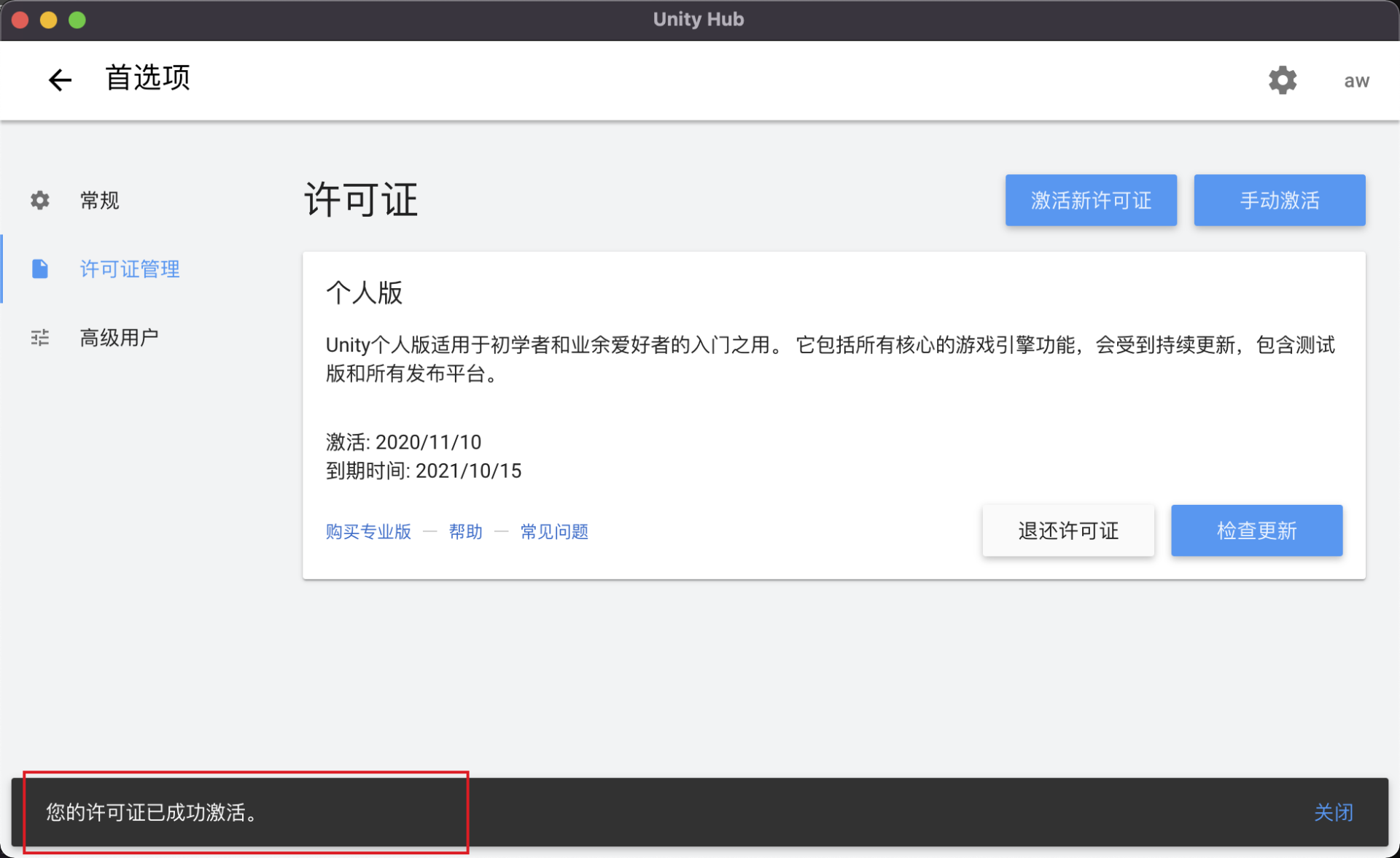Click the back arrow icon
The image size is (1400, 858).
(60, 80)
